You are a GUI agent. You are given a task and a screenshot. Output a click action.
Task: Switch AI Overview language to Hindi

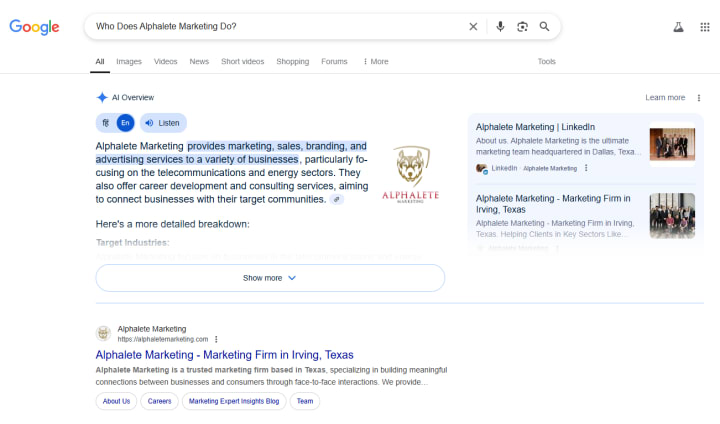click(x=106, y=123)
